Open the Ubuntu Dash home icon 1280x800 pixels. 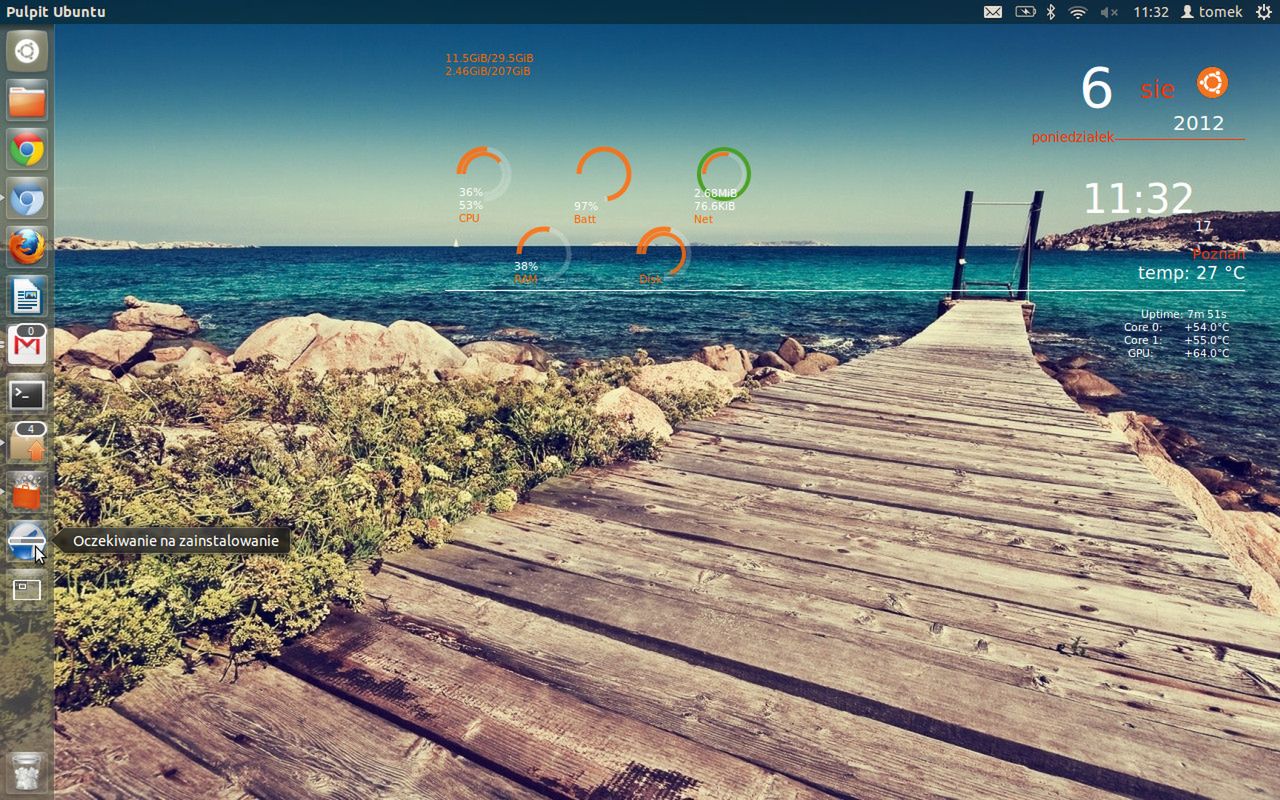click(x=27, y=52)
